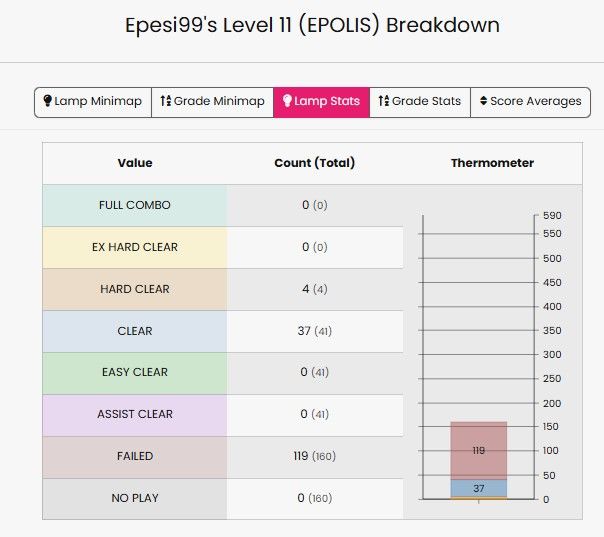Screen dimensions: 604x537
Task: Select the EX HARD CLEAR yellow cell
Action: click(135, 247)
